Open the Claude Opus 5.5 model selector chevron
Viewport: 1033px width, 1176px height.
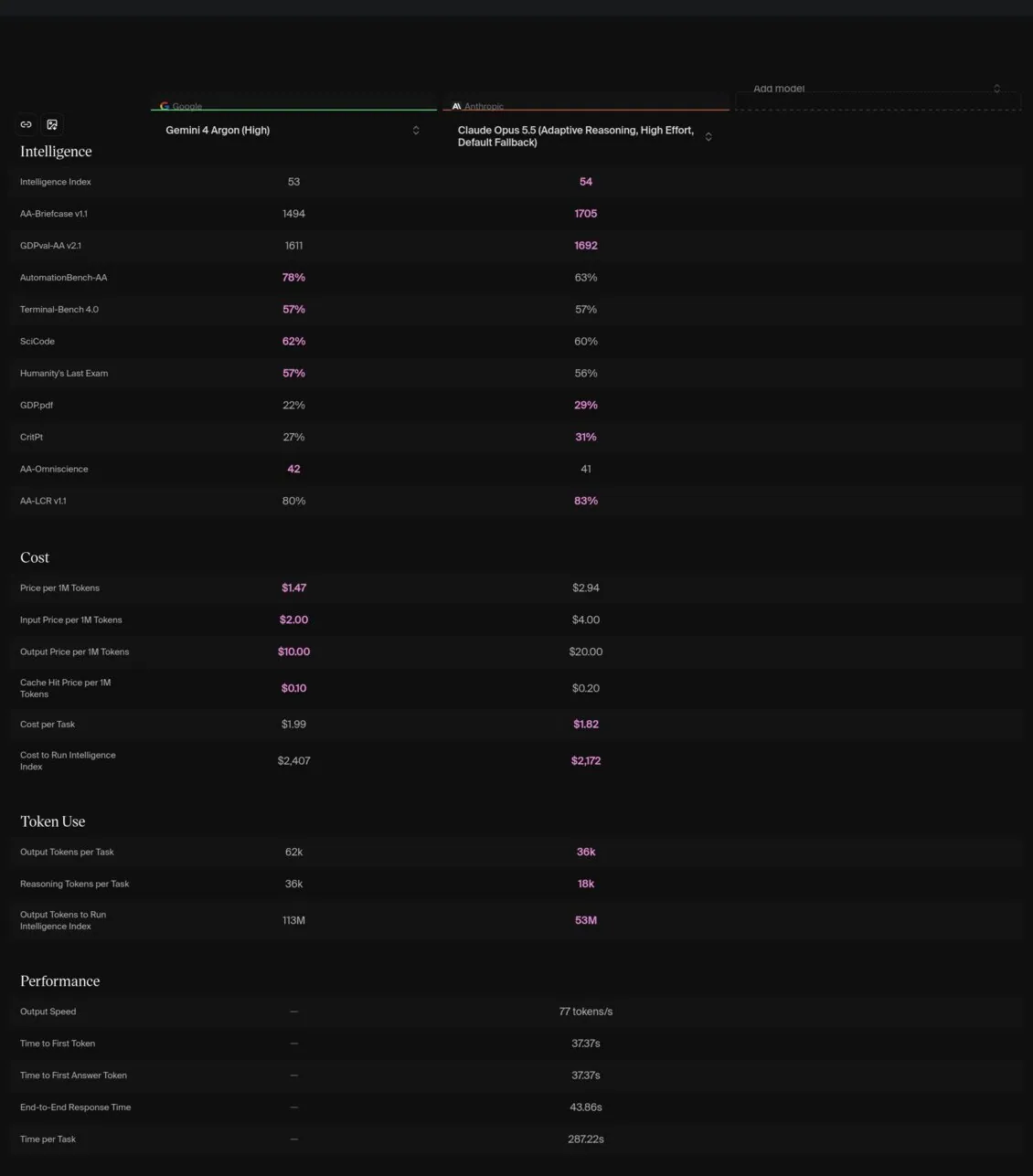pos(708,136)
